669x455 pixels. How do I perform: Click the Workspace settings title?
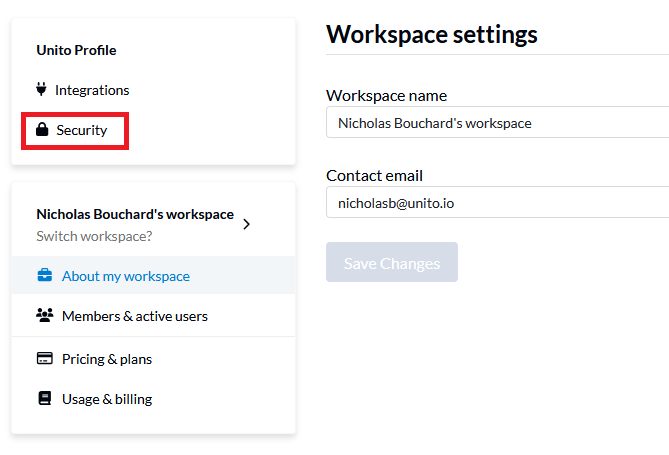coord(432,35)
